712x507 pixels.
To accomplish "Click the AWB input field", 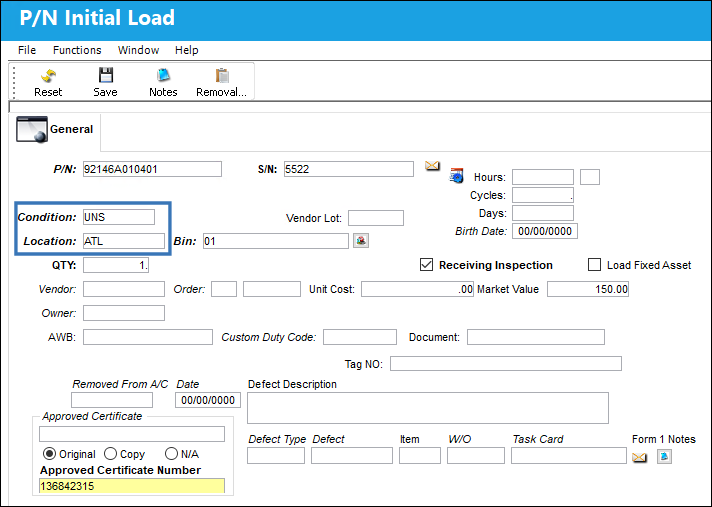I will point(148,337).
